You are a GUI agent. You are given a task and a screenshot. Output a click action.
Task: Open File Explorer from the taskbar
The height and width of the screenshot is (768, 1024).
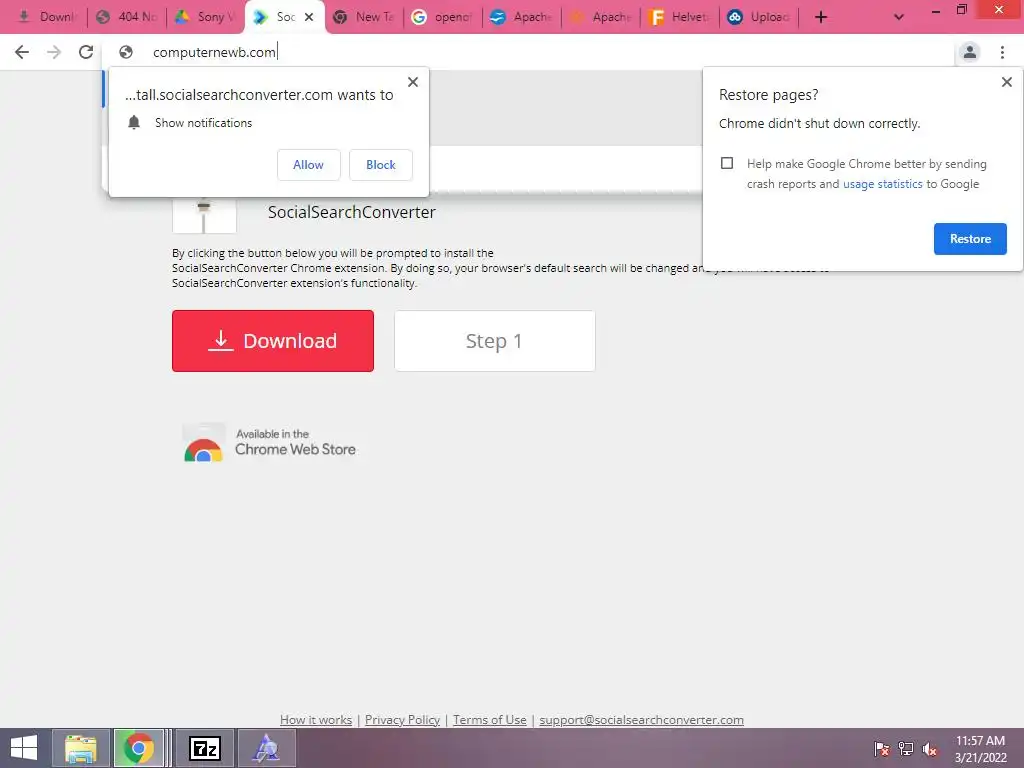[x=81, y=748]
